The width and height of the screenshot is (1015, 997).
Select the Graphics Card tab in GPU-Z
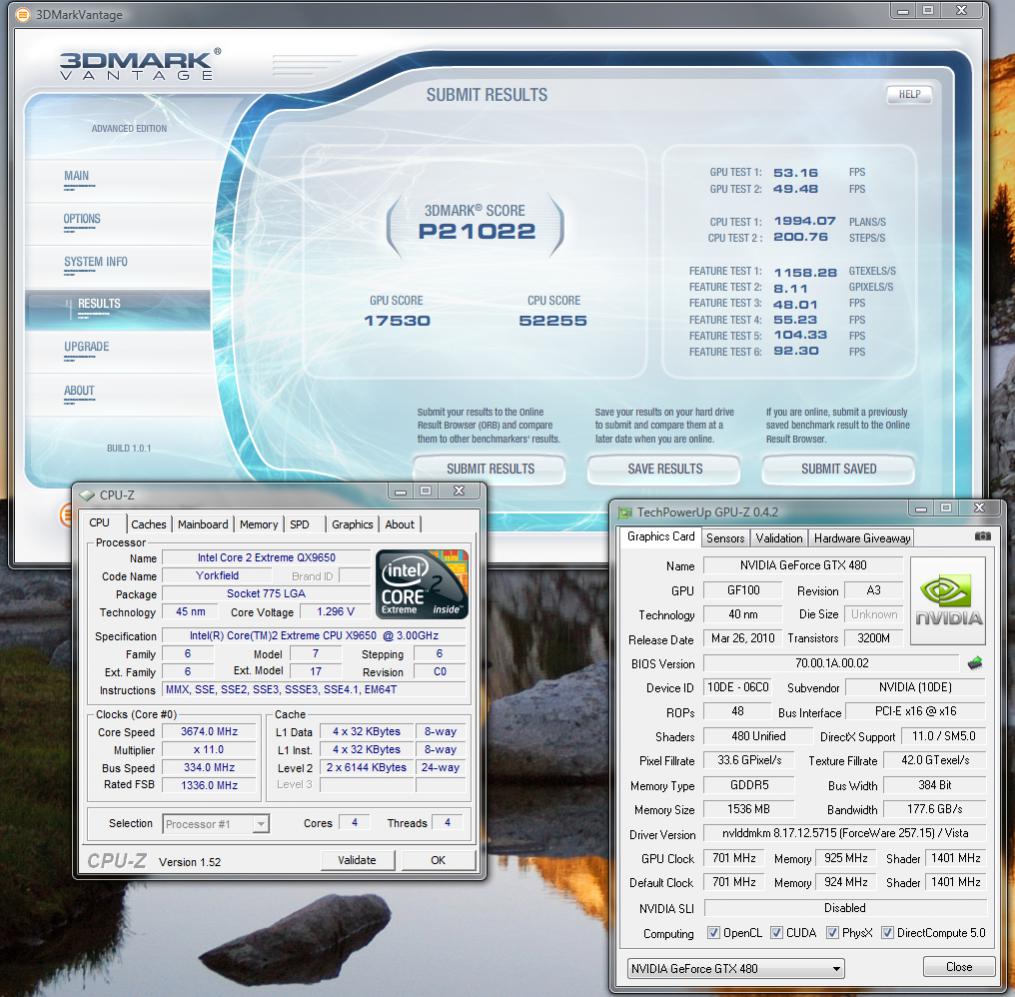(660, 536)
